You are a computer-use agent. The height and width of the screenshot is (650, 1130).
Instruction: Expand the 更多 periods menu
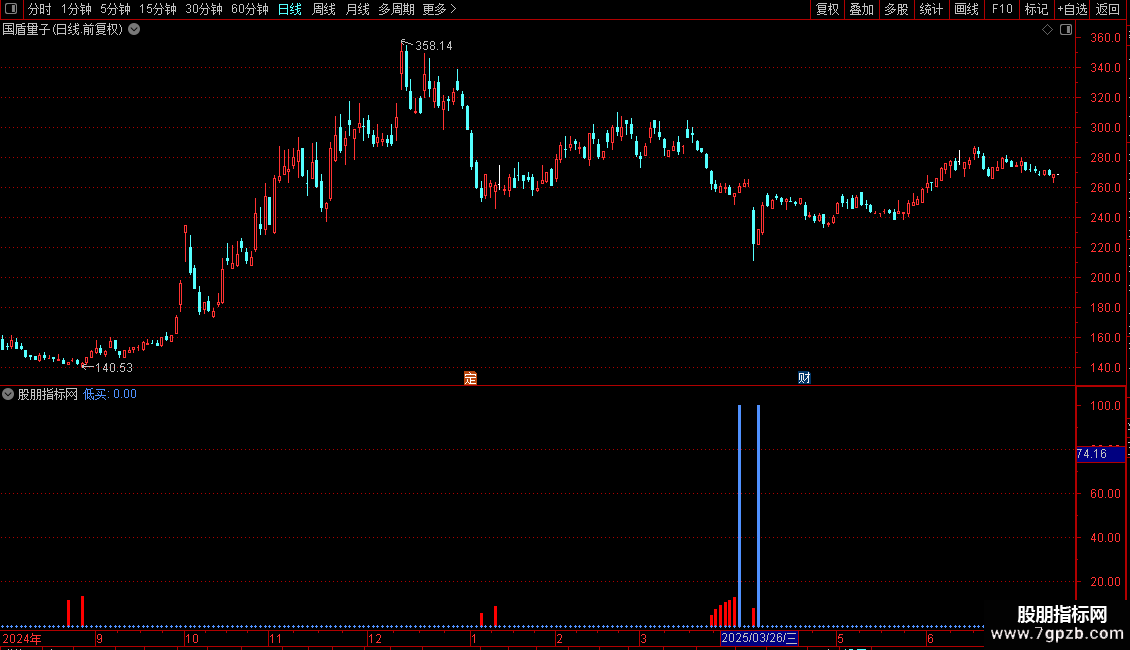[439, 9]
